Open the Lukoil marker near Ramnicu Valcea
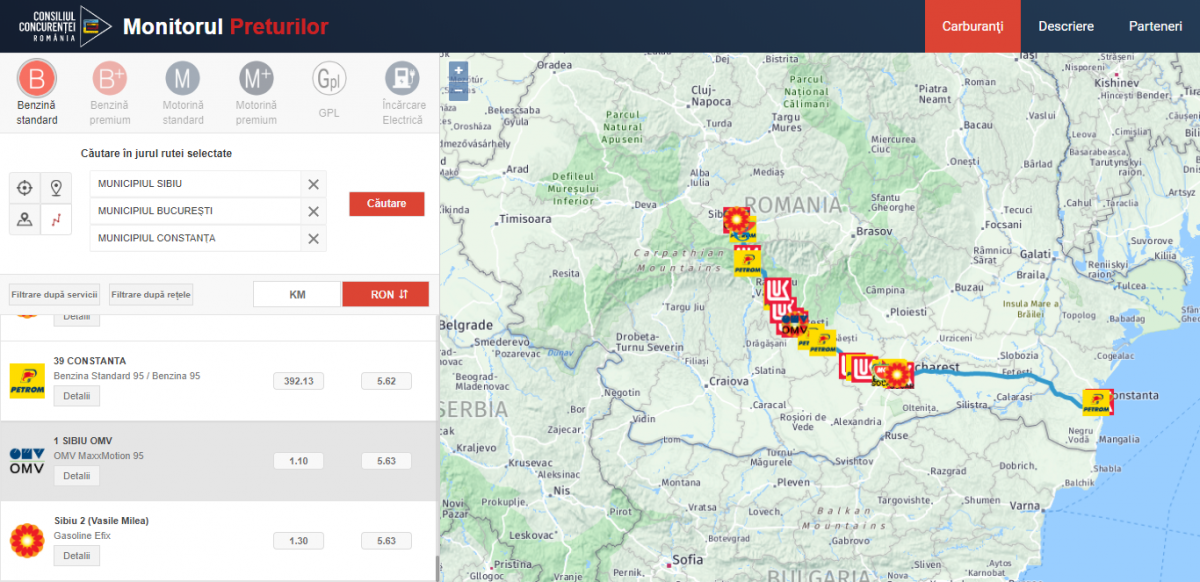The width and height of the screenshot is (1200, 582). pyautogui.click(x=779, y=293)
